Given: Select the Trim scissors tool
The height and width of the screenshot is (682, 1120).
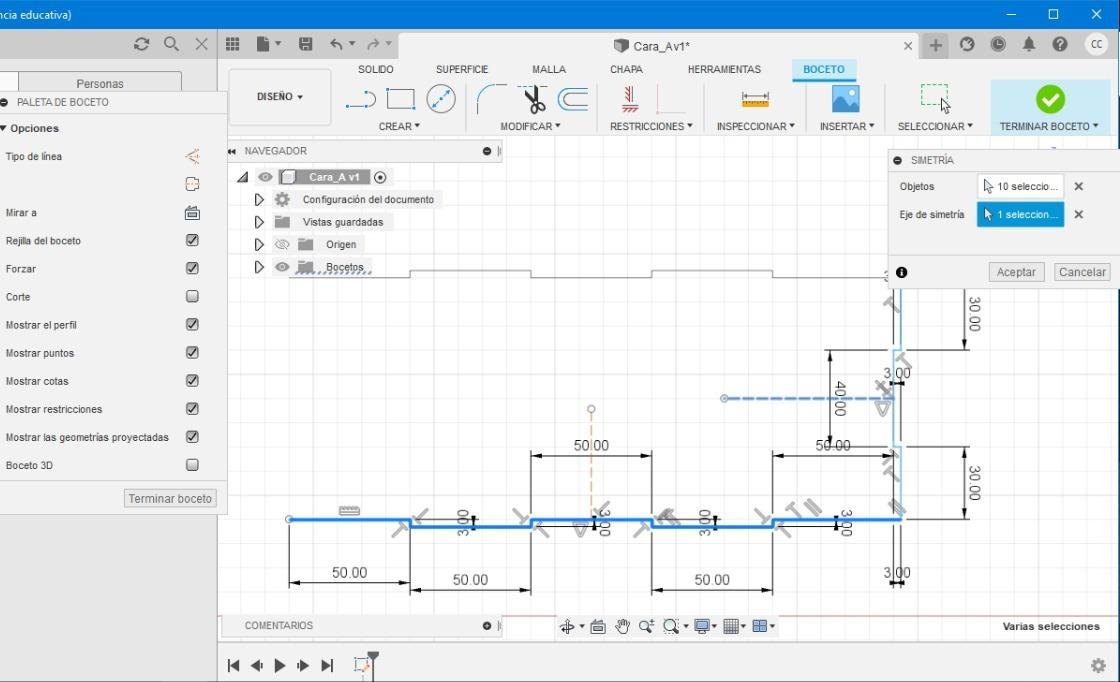Looking at the screenshot, I should coord(533,99).
